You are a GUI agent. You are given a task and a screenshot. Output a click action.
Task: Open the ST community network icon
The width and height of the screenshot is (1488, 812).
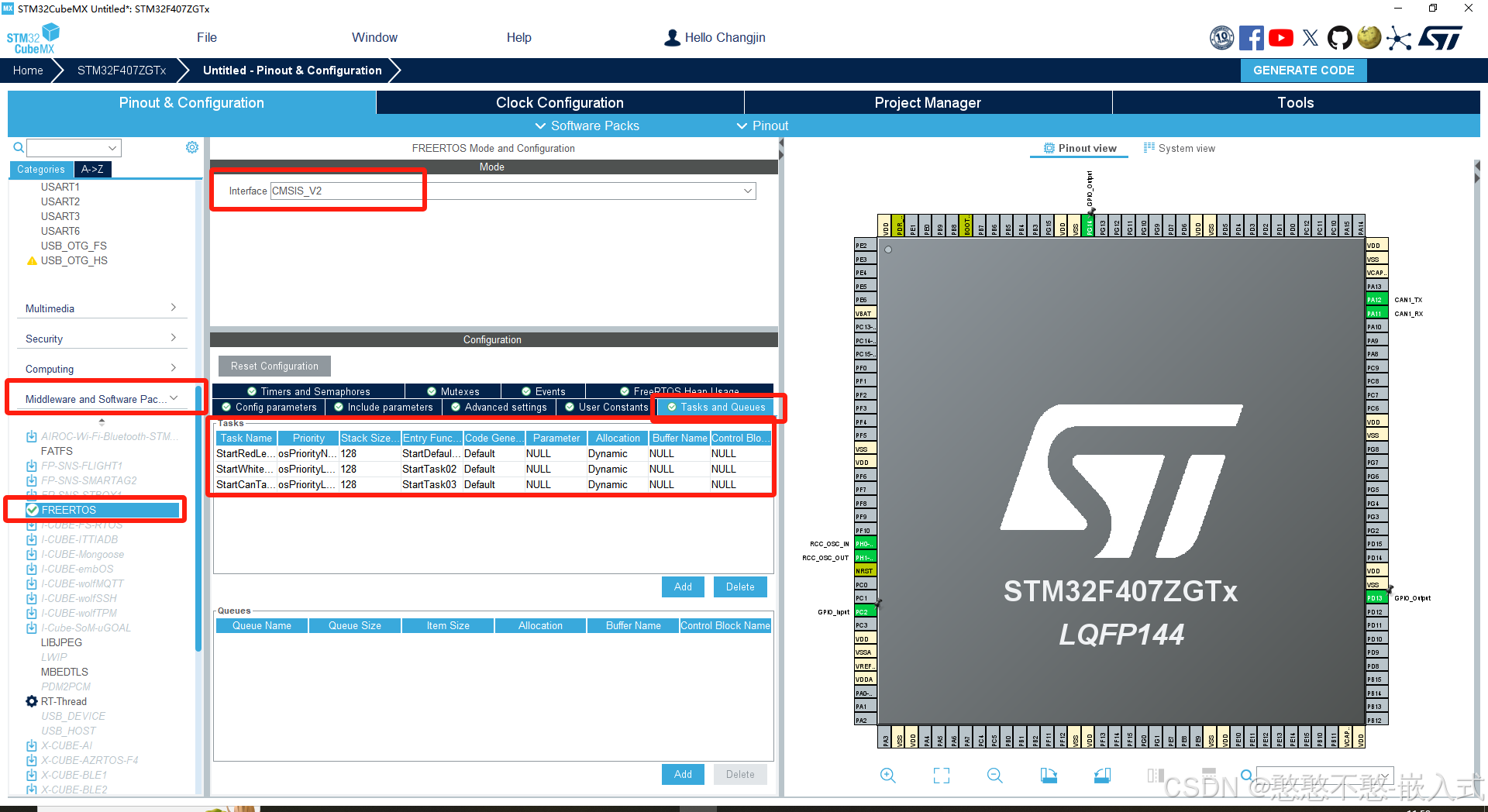click(1399, 37)
